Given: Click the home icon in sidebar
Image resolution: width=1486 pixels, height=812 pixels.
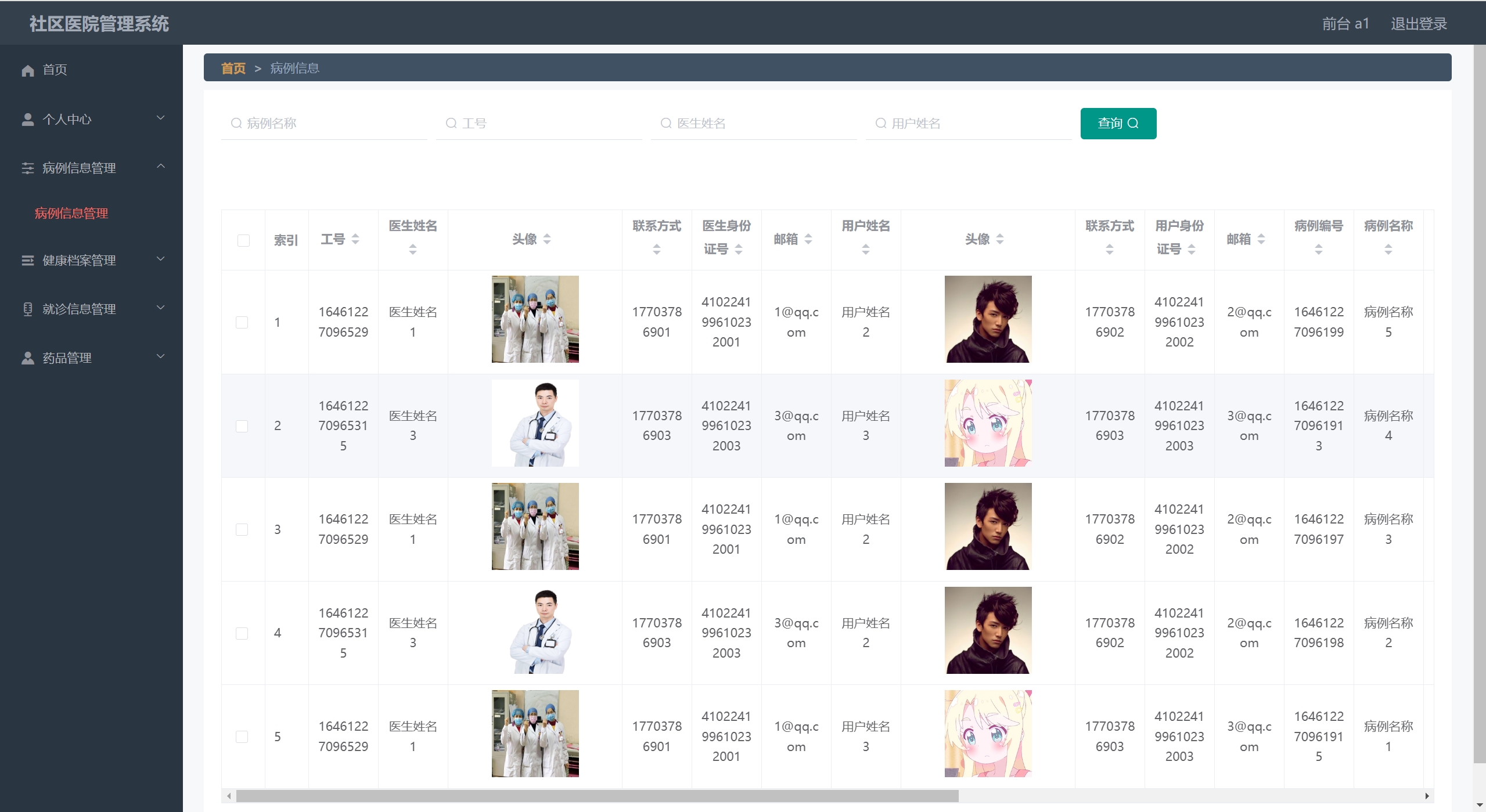Looking at the screenshot, I should point(27,70).
